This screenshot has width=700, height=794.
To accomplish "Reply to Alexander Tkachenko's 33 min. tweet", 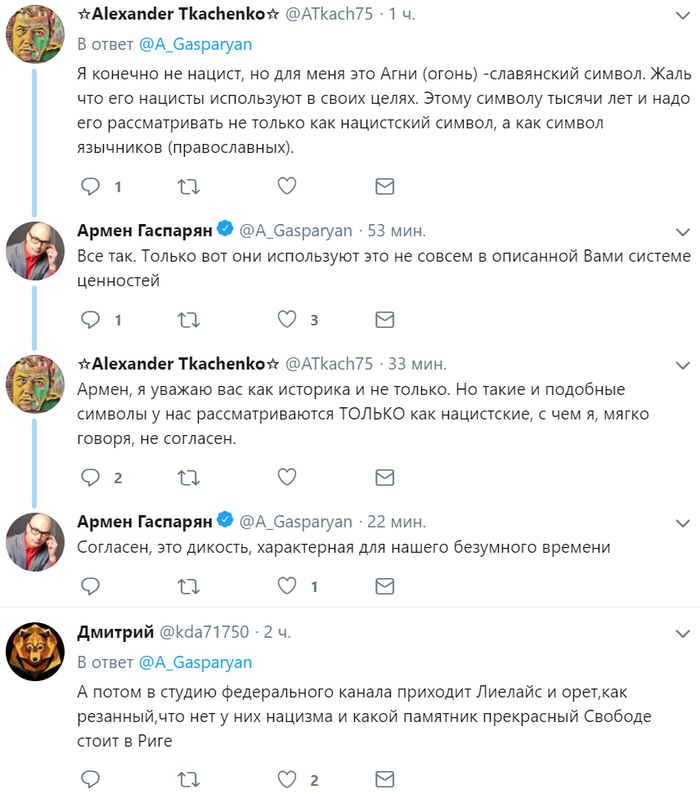I will [x=91, y=477].
